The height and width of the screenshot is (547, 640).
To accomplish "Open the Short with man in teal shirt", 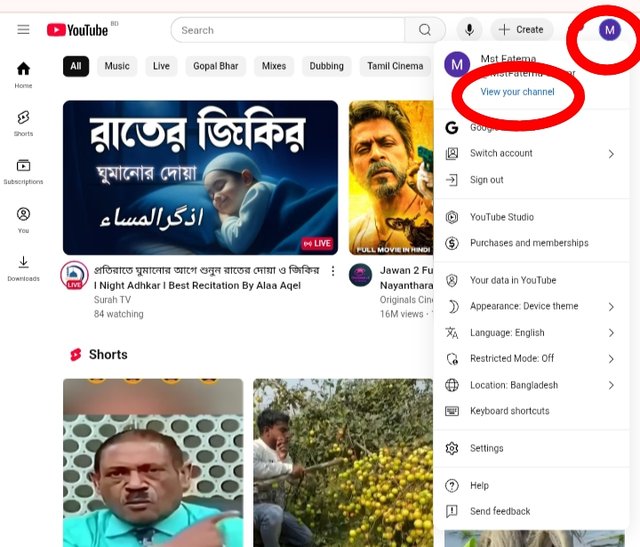I will click(153, 463).
